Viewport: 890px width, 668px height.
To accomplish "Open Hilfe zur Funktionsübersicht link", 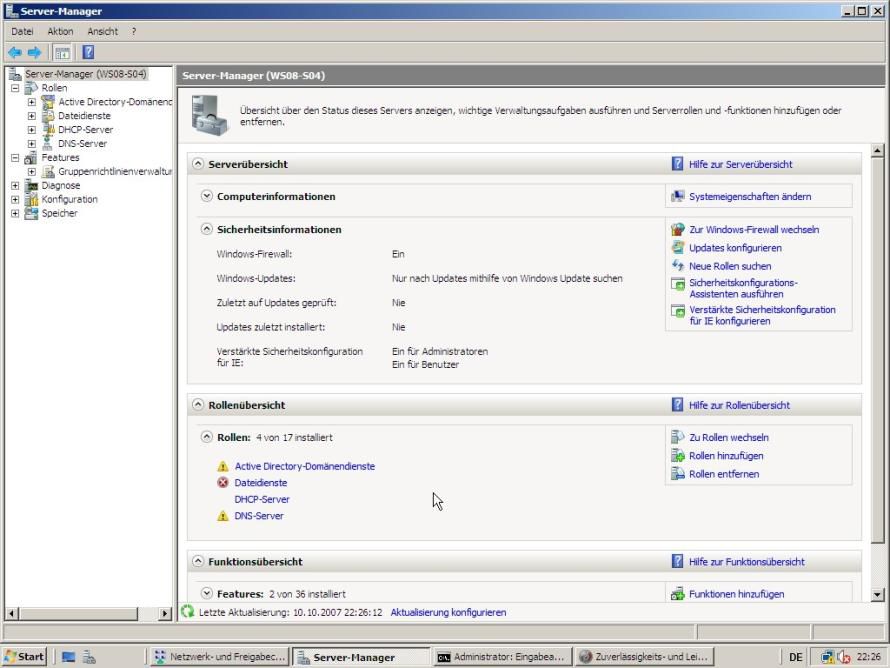I will (746, 562).
